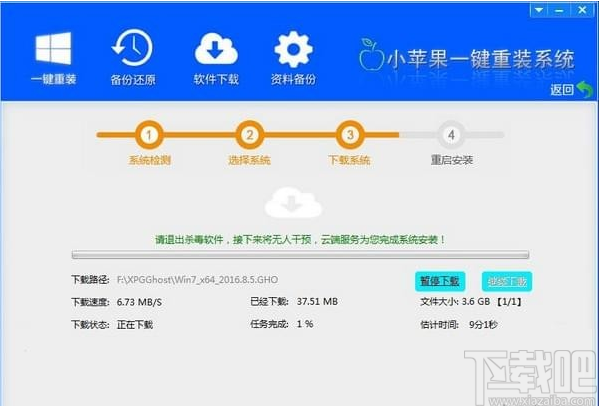Screen dimensions: 599x406
Task: Open the 备份还原 clock icon
Action: 132,49
